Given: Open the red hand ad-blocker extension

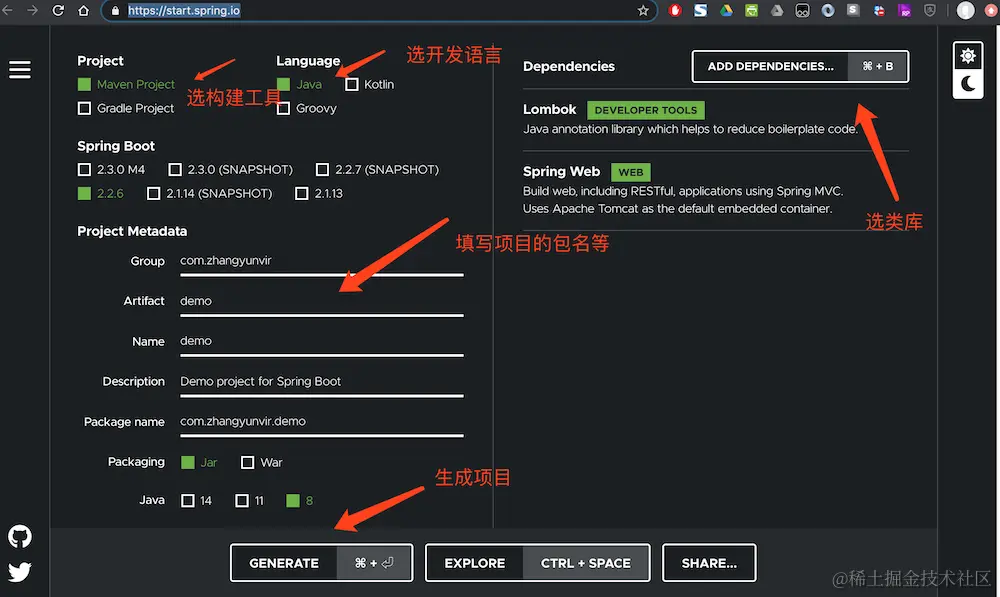Looking at the screenshot, I should 675,10.
